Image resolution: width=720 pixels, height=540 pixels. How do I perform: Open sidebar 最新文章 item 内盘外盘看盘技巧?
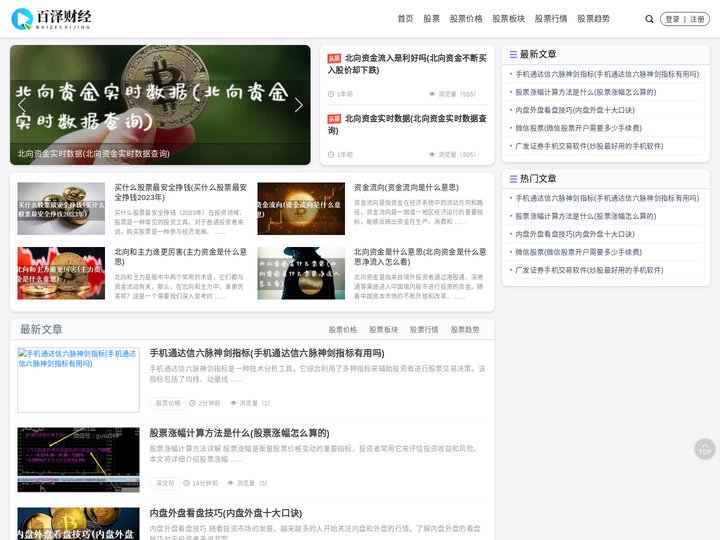pos(575,110)
